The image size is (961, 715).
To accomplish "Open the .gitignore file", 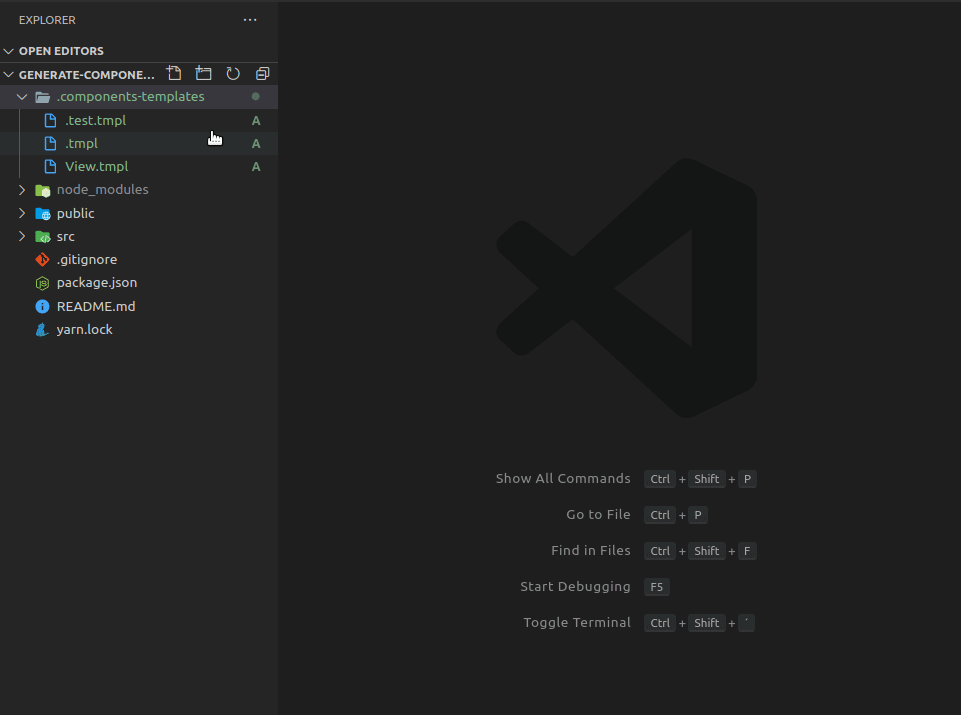I will click(87, 260).
